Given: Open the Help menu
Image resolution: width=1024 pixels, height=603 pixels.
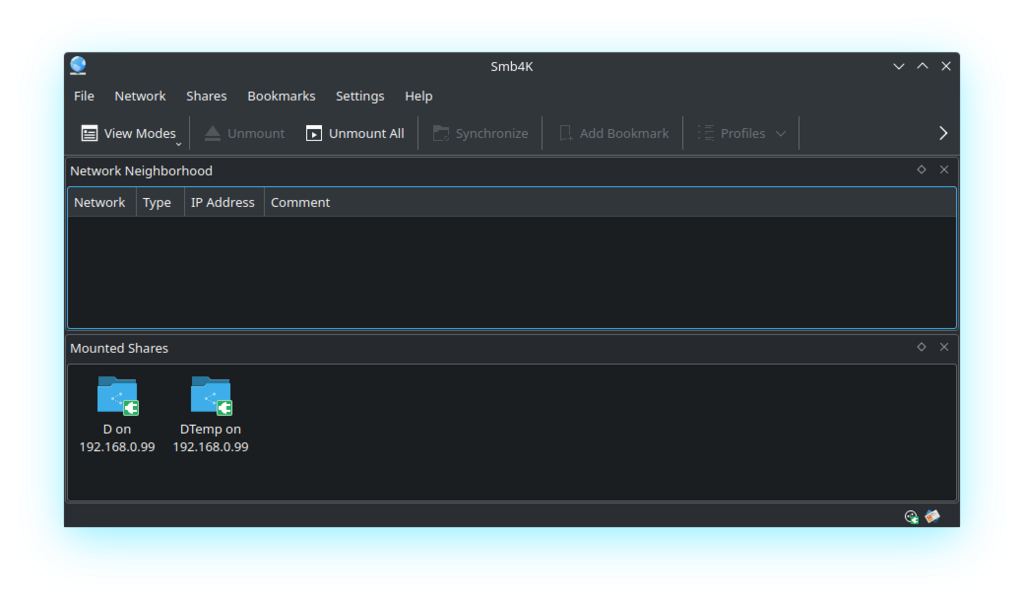Looking at the screenshot, I should pyautogui.click(x=419, y=96).
